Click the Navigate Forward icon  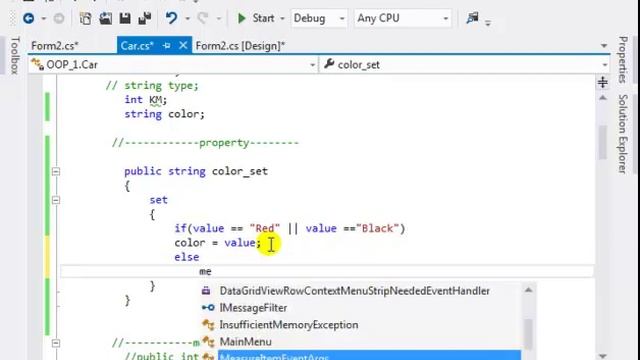[59, 18]
